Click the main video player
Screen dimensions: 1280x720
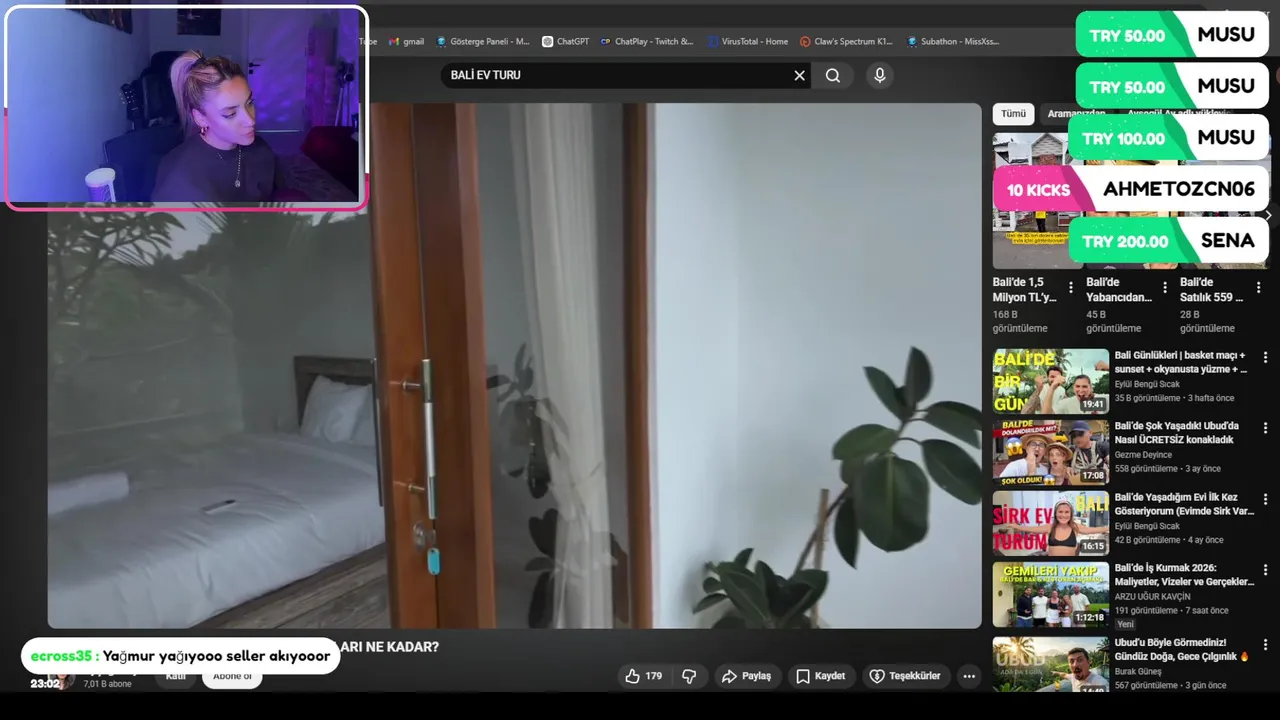tap(515, 365)
